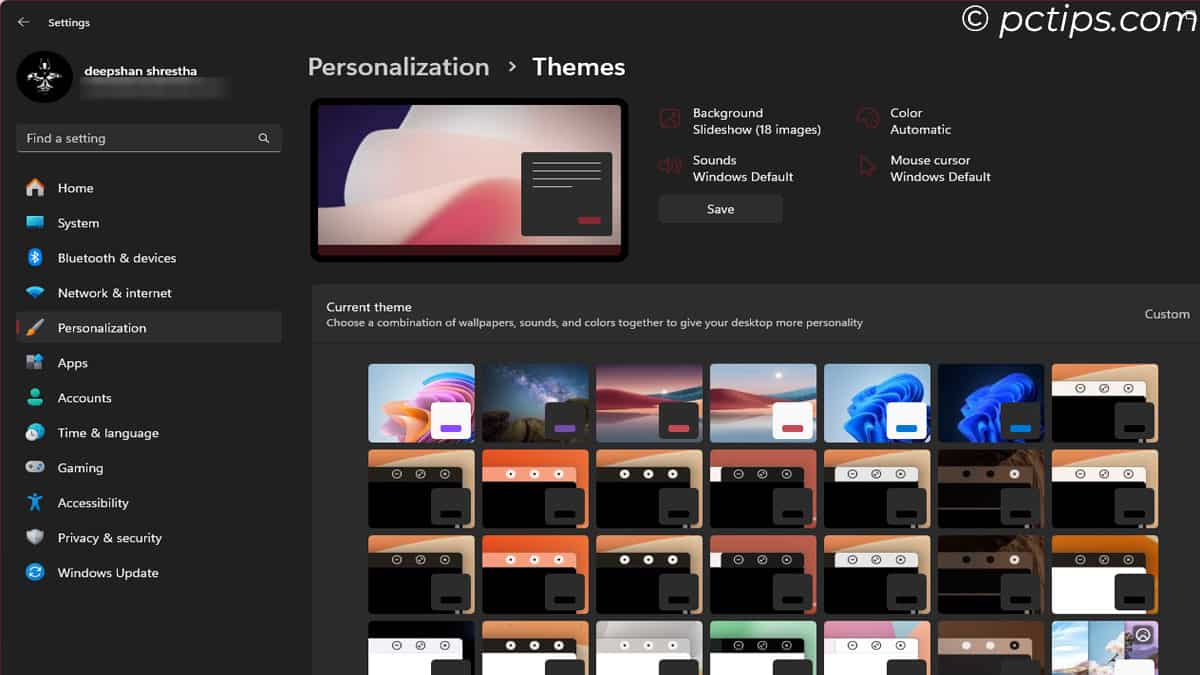This screenshot has height=675, width=1200.
Task: Click the Find a setting search box
Action: click(120, 138)
